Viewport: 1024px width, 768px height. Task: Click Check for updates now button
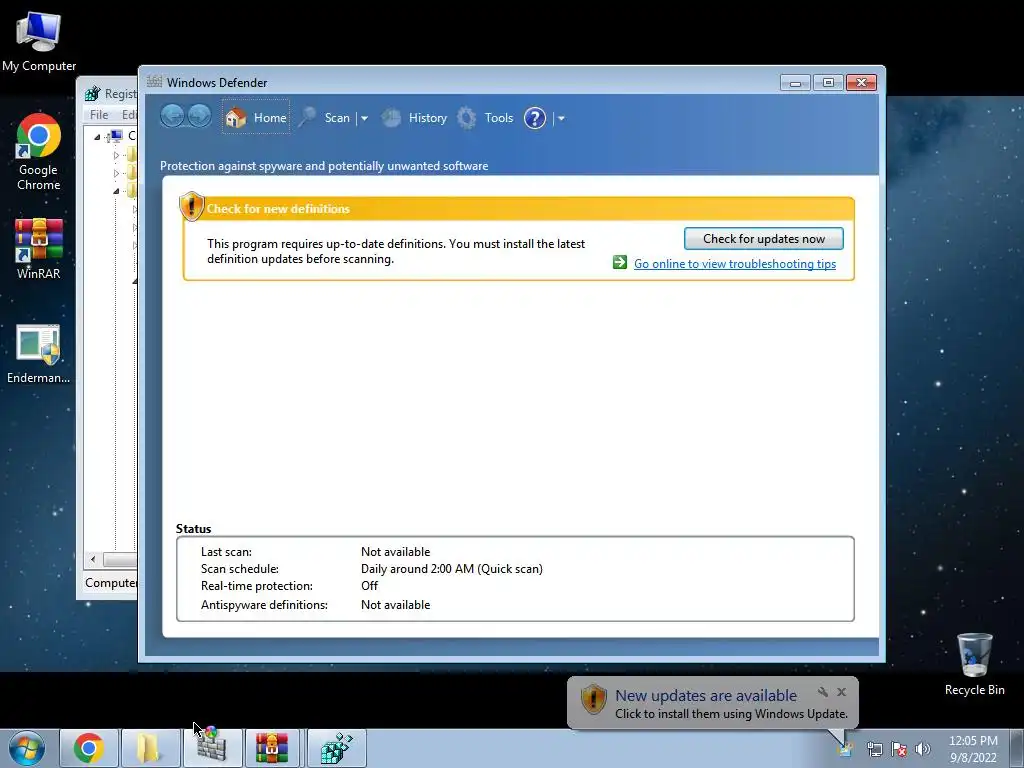coord(763,238)
